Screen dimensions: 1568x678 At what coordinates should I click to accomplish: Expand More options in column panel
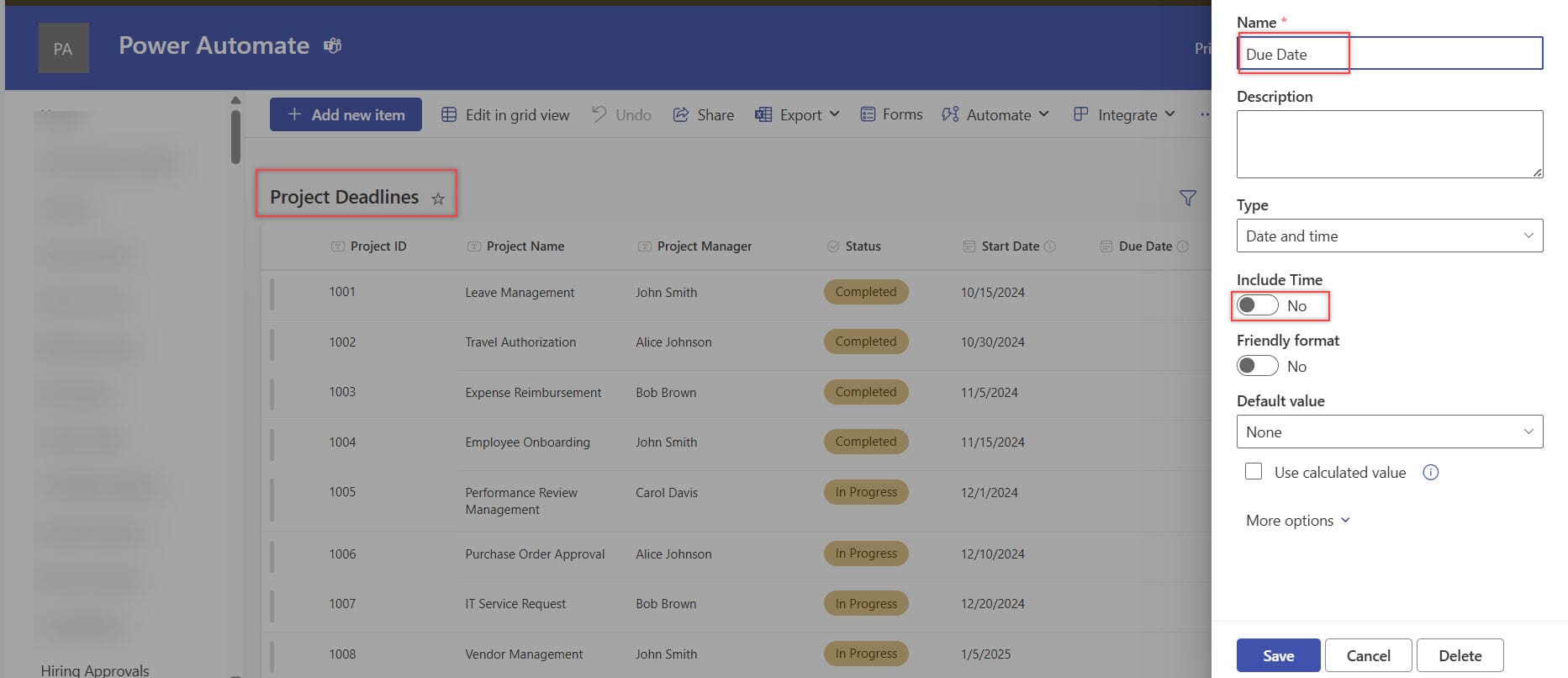tap(1298, 521)
